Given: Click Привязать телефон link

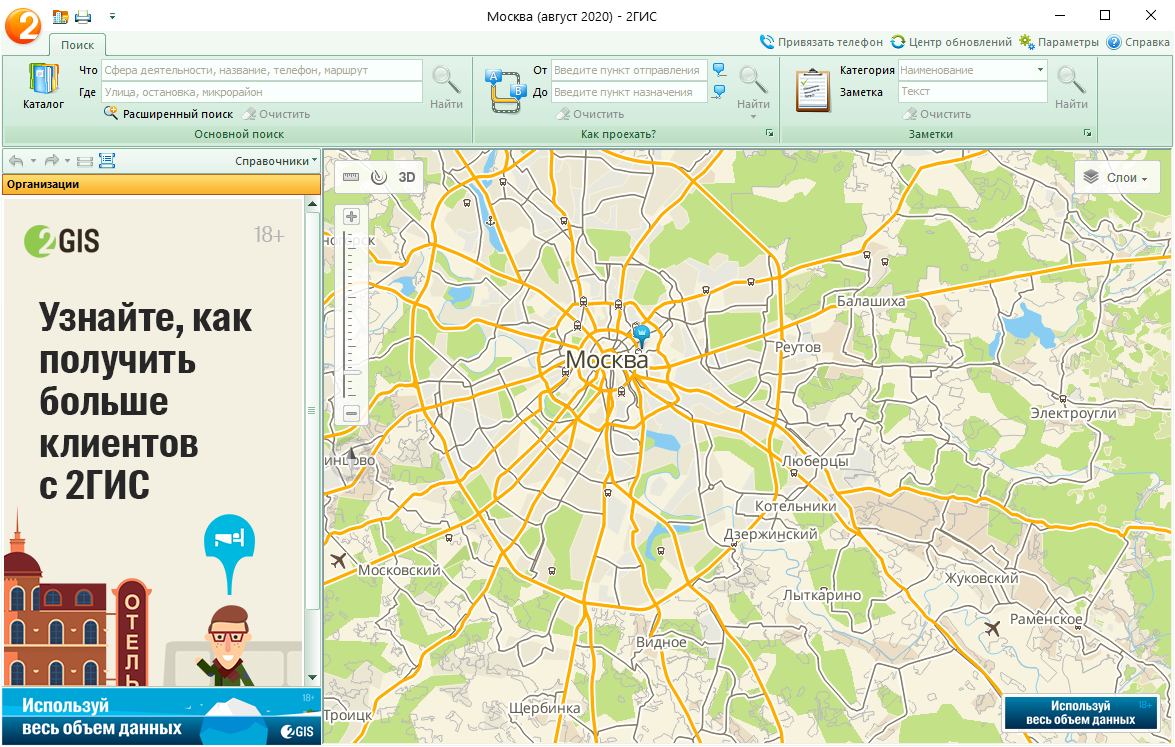Looking at the screenshot, I should [x=821, y=42].
